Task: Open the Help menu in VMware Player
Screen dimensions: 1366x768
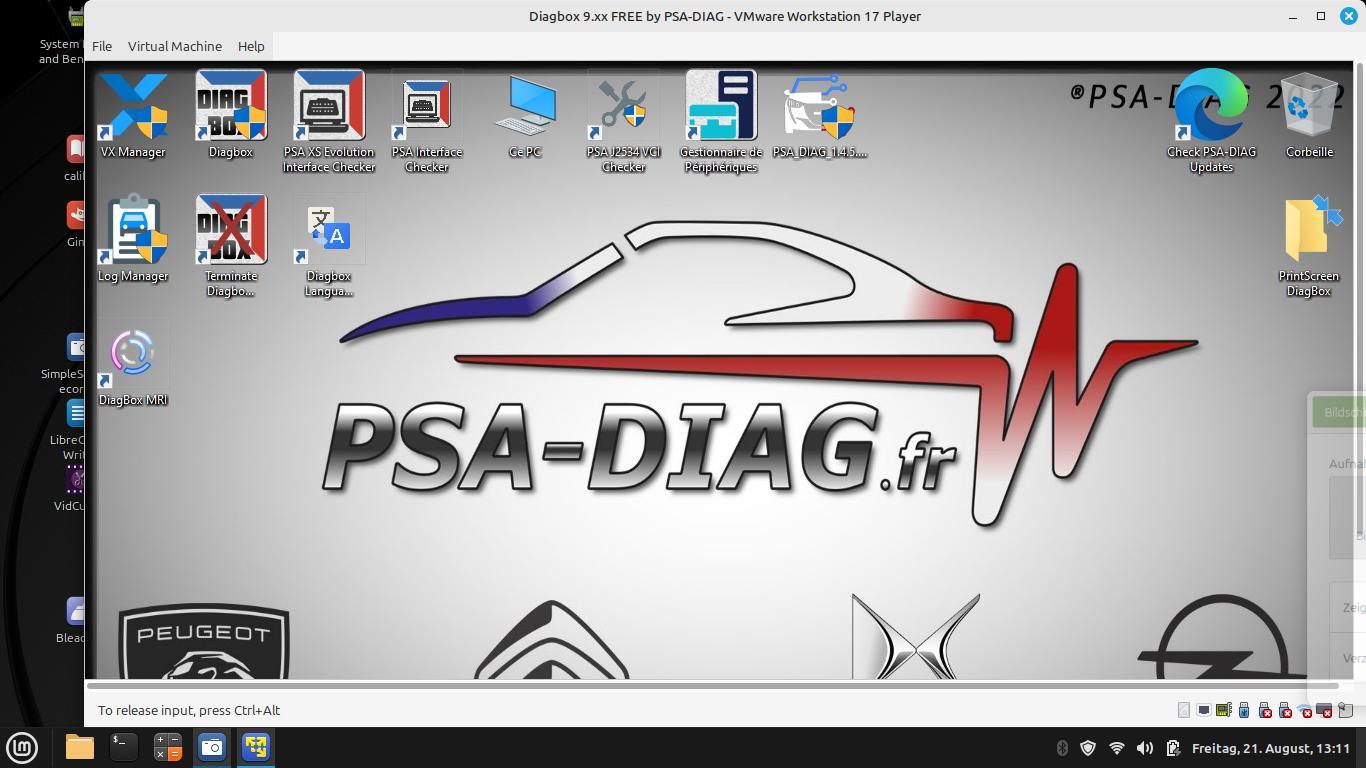Action: pos(251,46)
